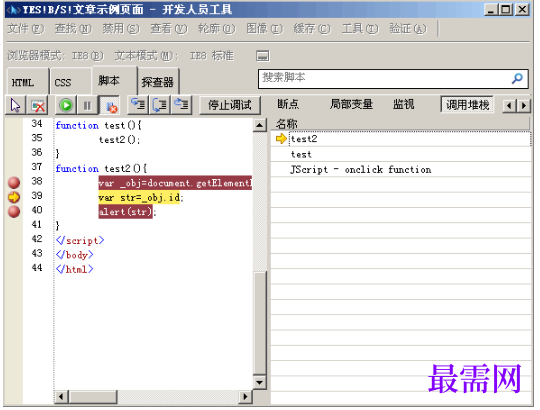This screenshot has width=540, height=410.
Task: Click line number 41 in gutter
Action: [37, 224]
